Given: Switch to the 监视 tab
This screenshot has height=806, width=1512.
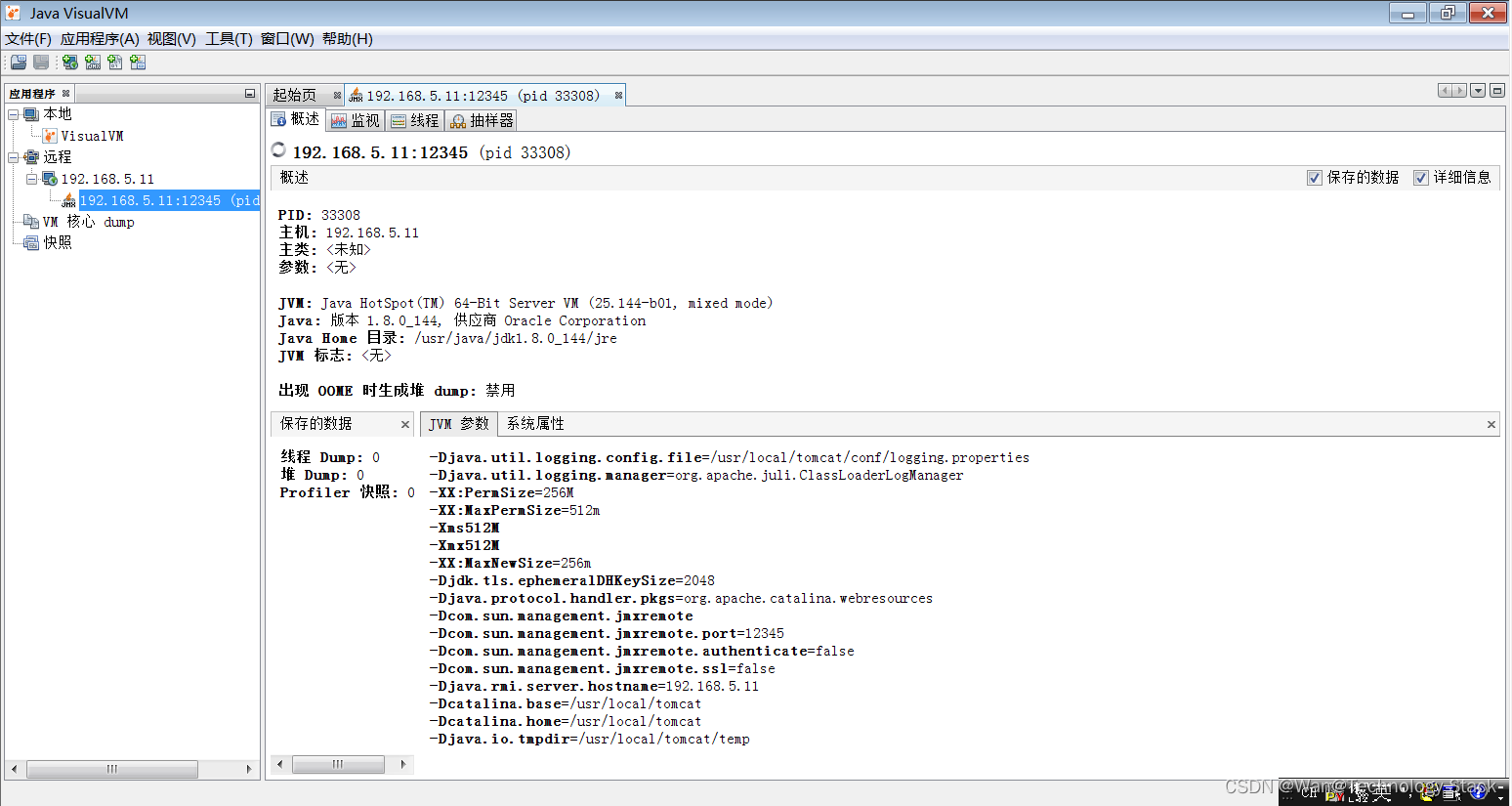Looking at the screenshot, I should point(356,120).
